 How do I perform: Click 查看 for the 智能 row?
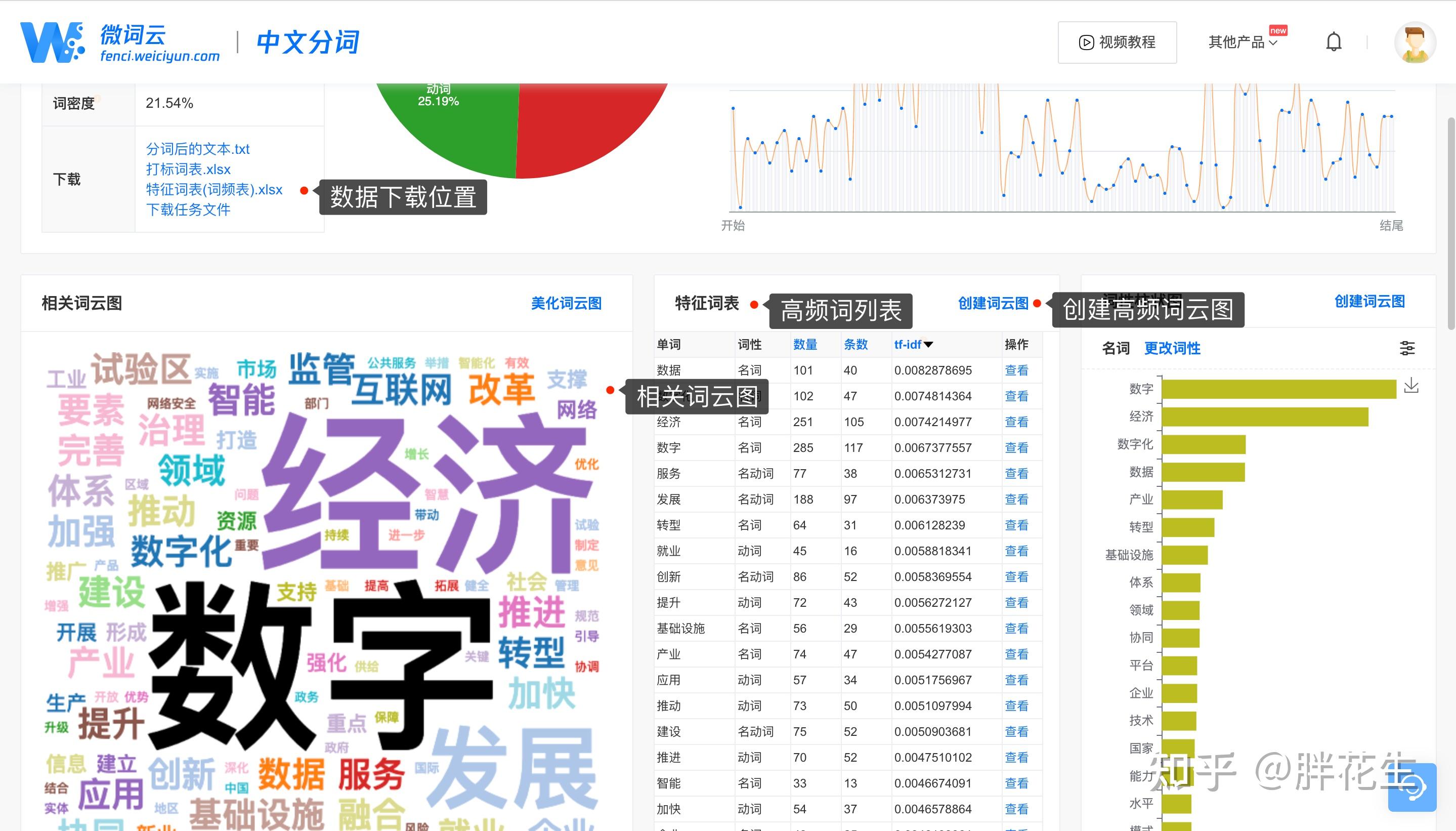pyautogui.click(x=1016, y=783)
